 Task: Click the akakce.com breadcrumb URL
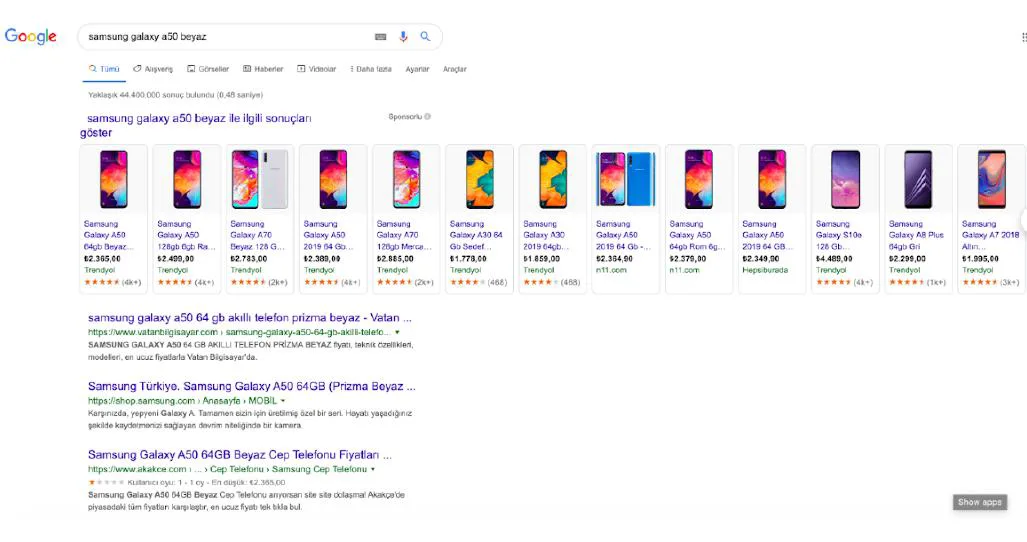click(227, 469)
